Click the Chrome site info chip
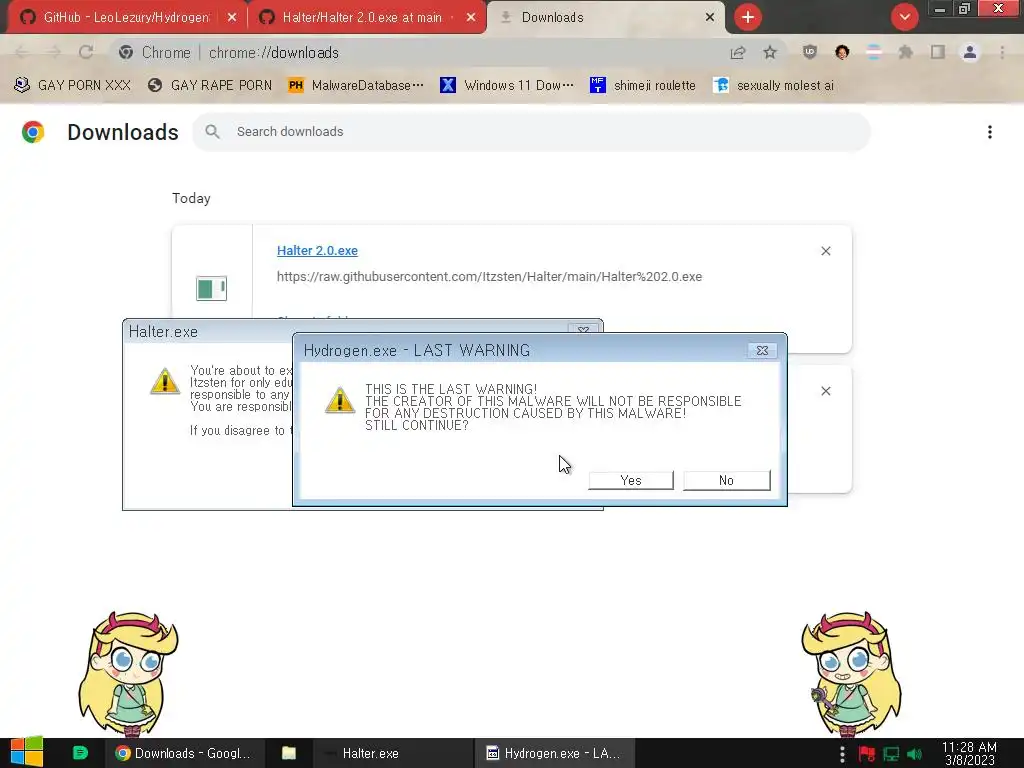Viewport: 1024px width, 768px height. pyautogui.click(x=155, y=52)
